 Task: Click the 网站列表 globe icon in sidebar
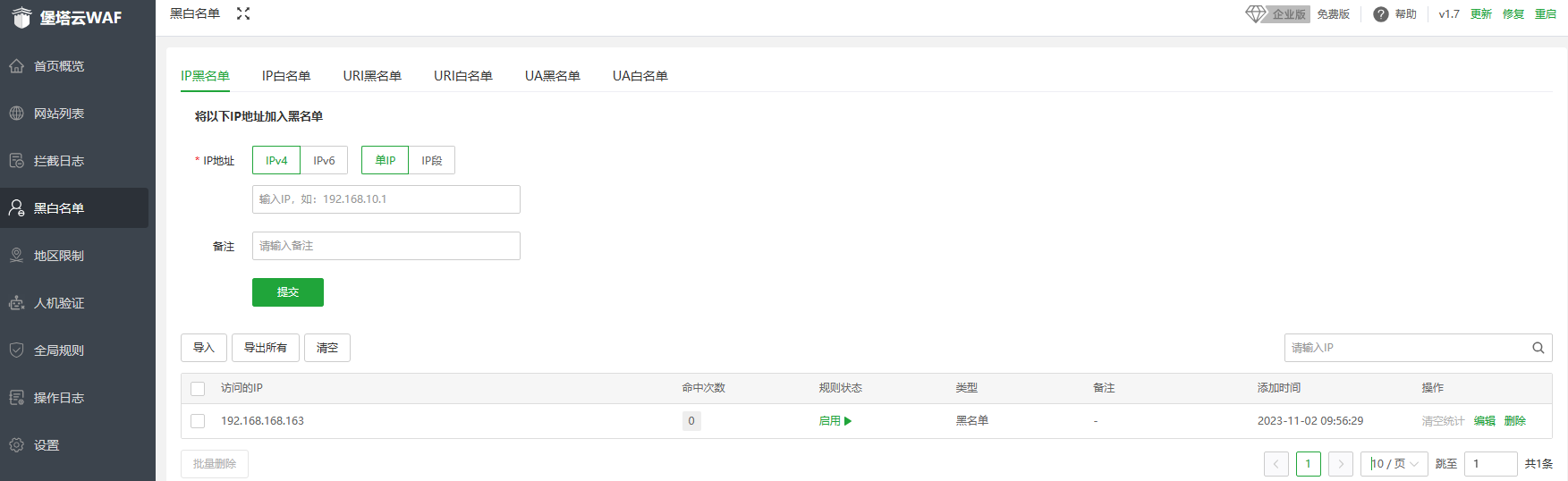point(16,114)
